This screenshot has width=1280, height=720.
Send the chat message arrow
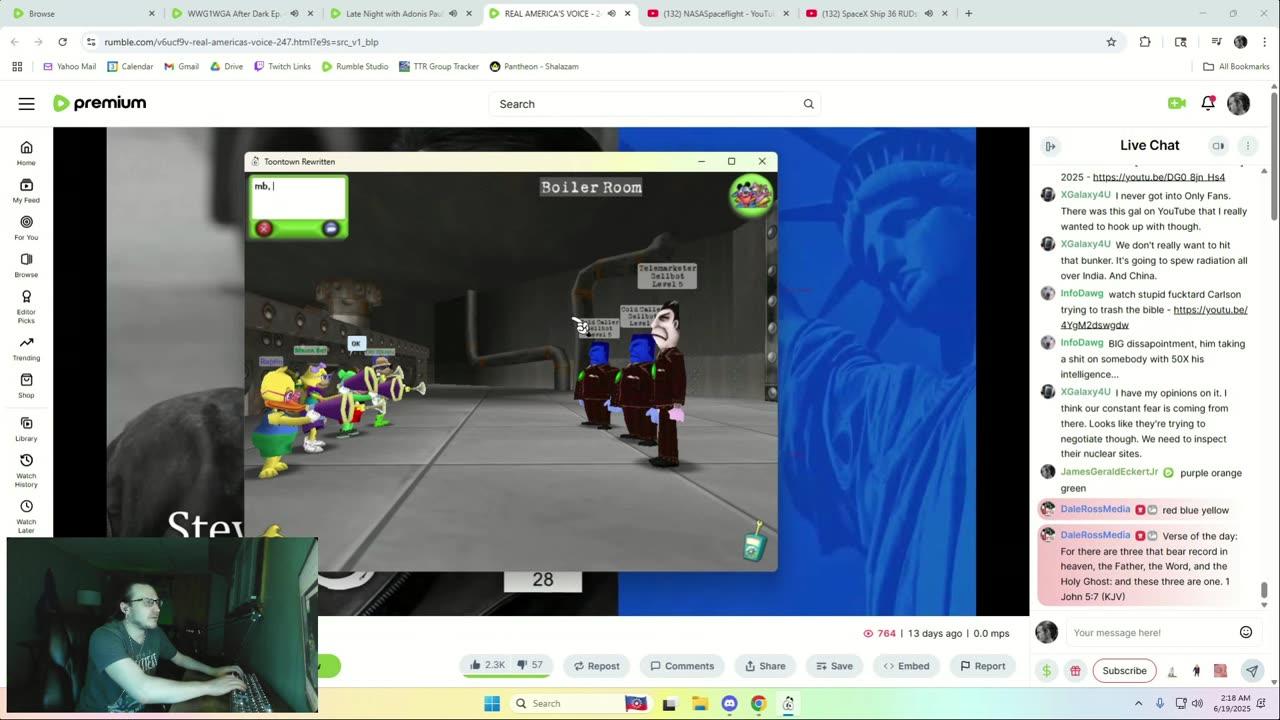(1252, 671)
